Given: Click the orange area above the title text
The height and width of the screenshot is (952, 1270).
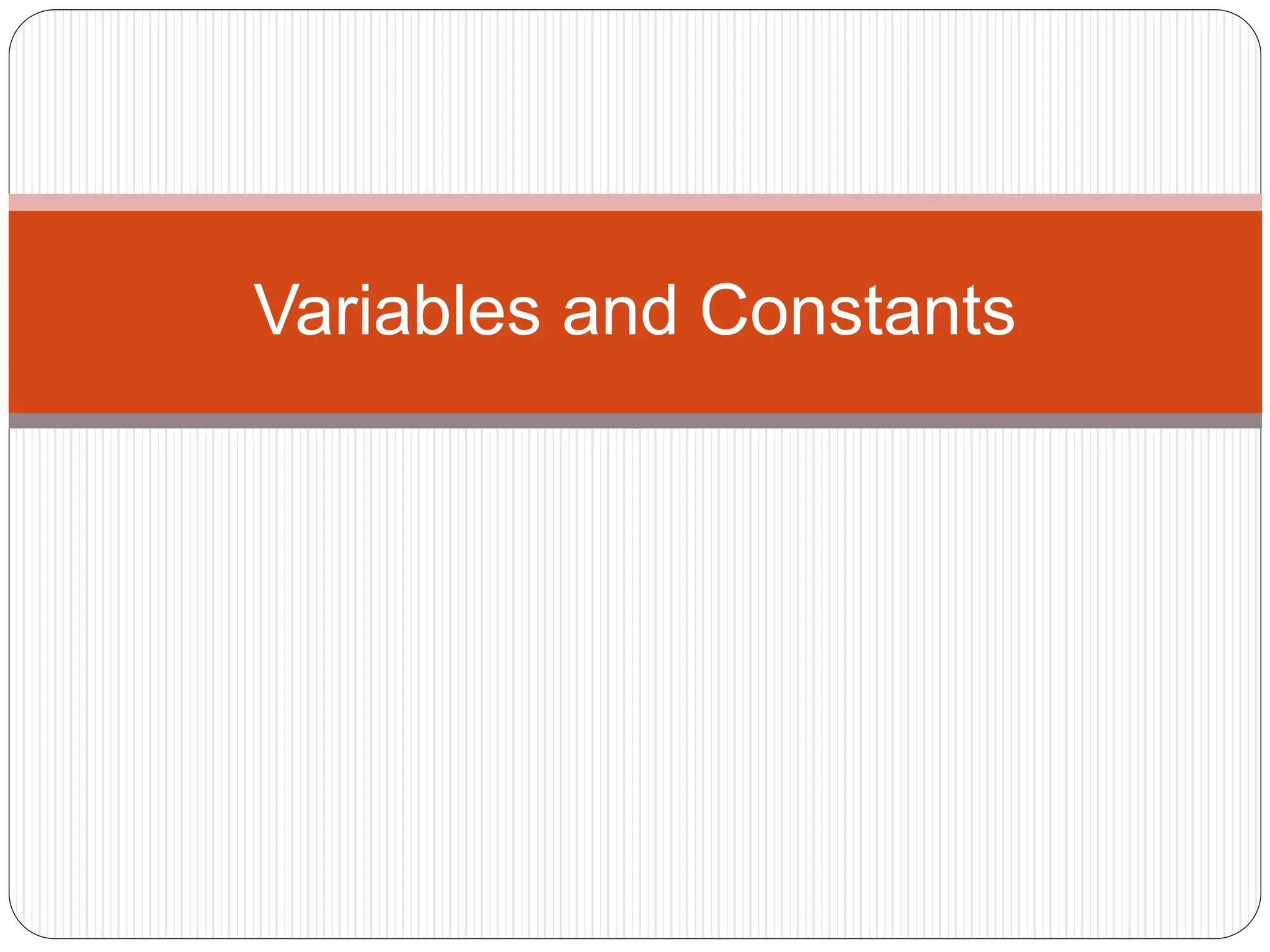Looking at the screenshot, I should [635, 245].
